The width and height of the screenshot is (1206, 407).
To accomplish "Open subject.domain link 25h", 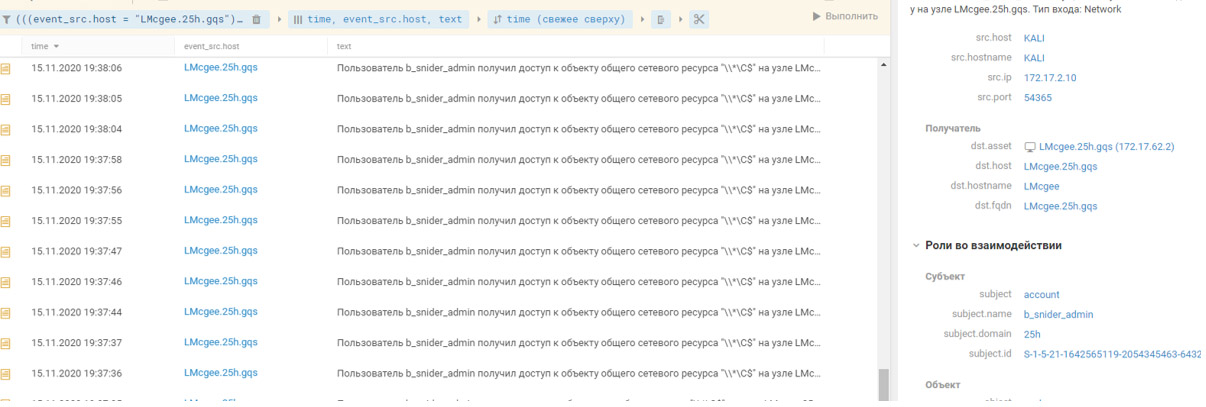I will tap(1032, 335).
